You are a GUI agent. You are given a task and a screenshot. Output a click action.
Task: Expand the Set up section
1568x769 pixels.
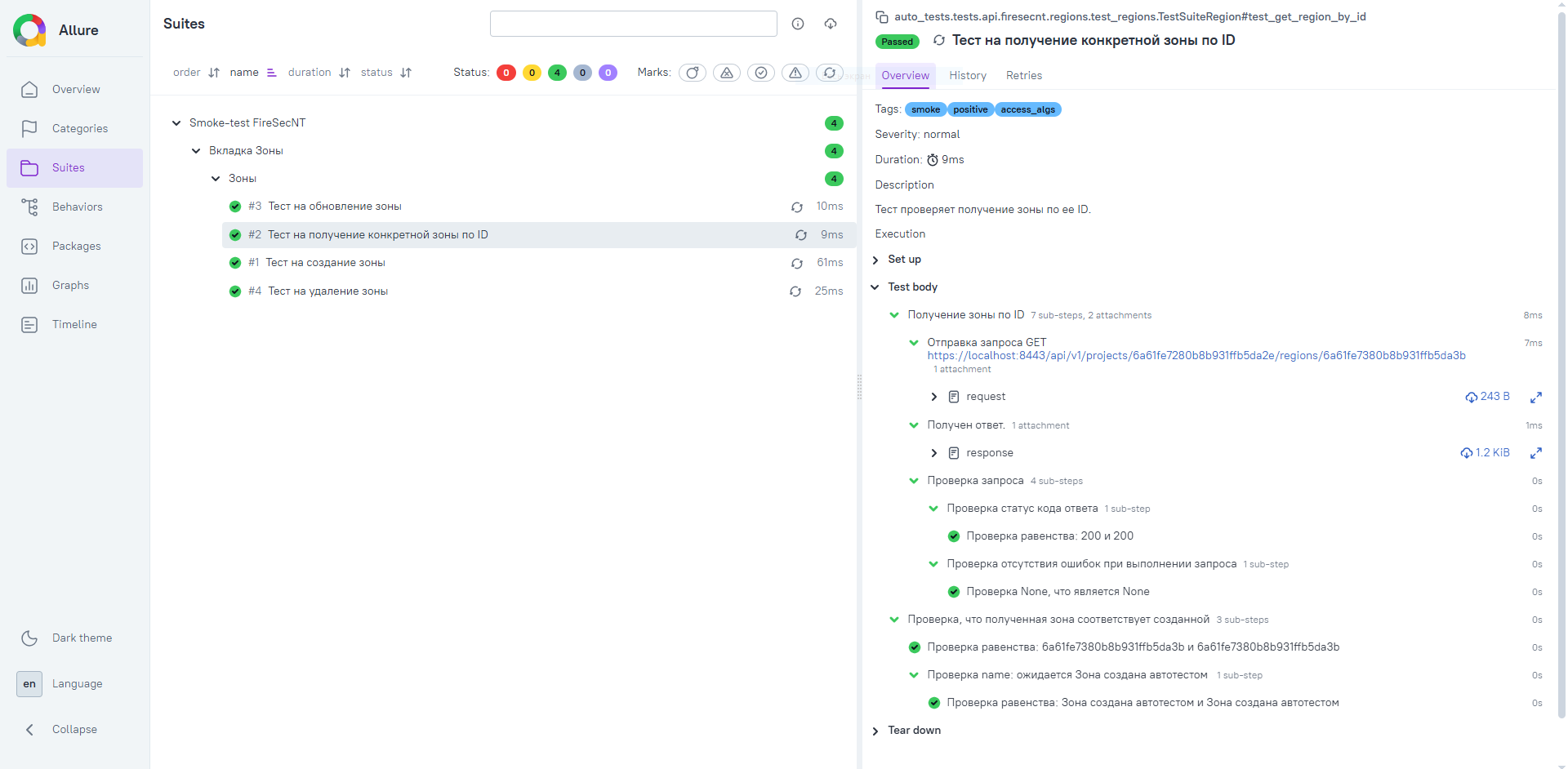tap(898, 260)
